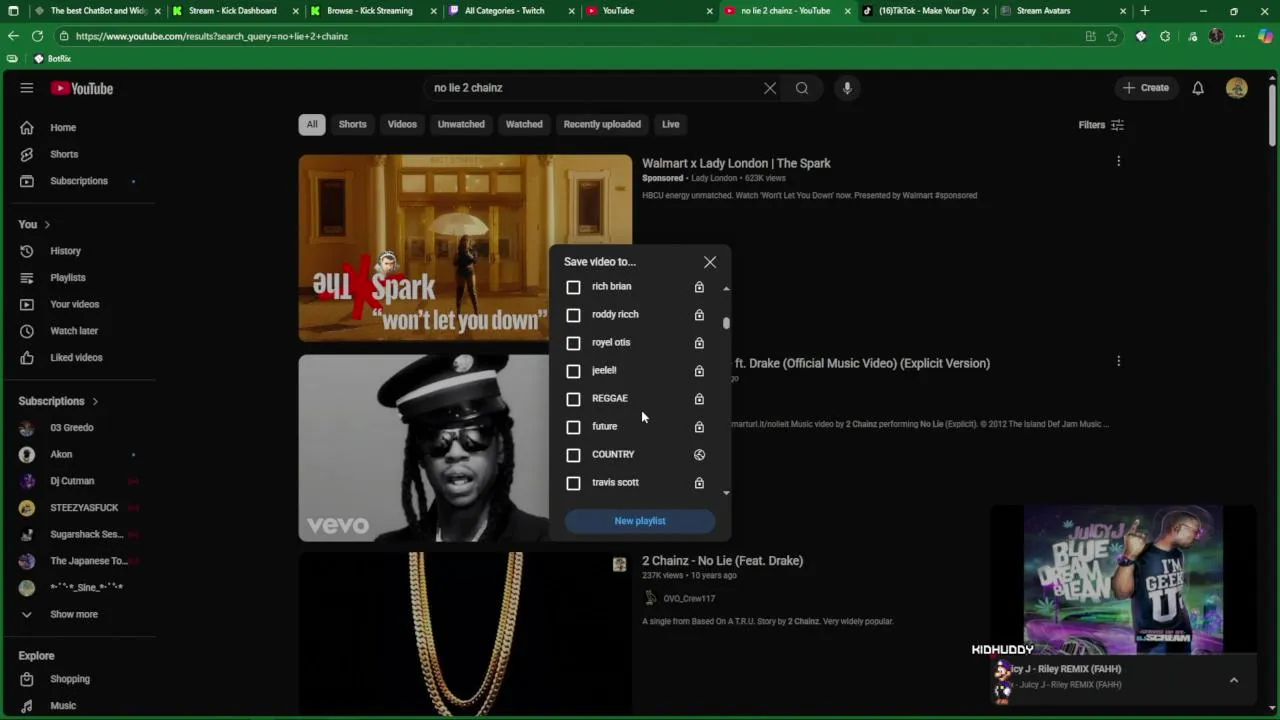The image size is (1280, 720).
Task: Select the Live filter chip
Action: [670, 125]
